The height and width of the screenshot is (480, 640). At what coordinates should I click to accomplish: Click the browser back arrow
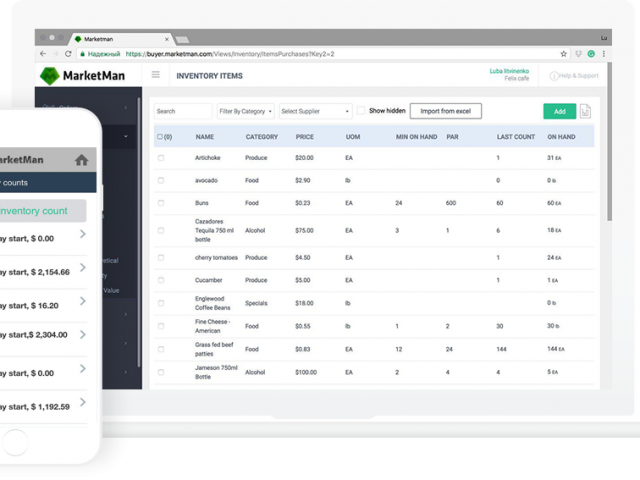coord(43,54)
